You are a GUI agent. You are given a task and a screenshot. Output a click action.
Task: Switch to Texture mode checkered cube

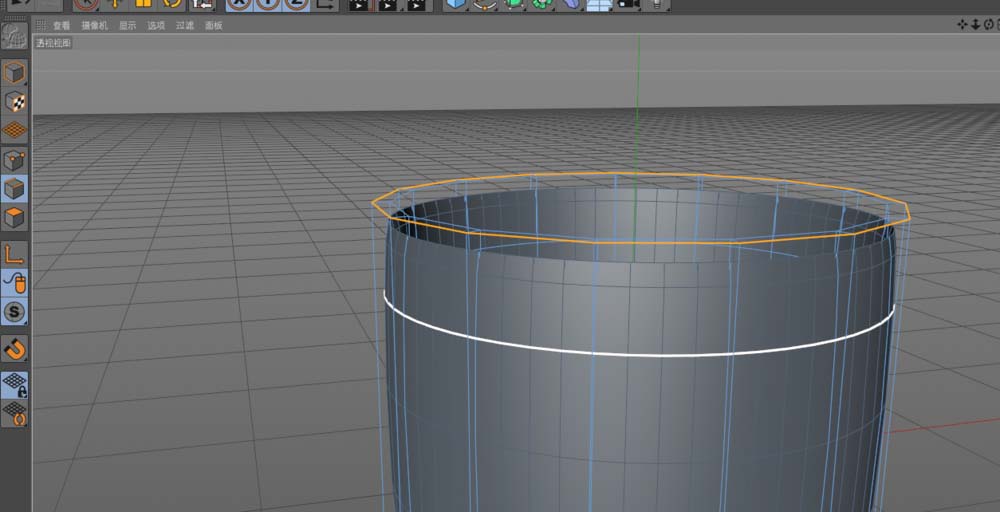[14, 101]
